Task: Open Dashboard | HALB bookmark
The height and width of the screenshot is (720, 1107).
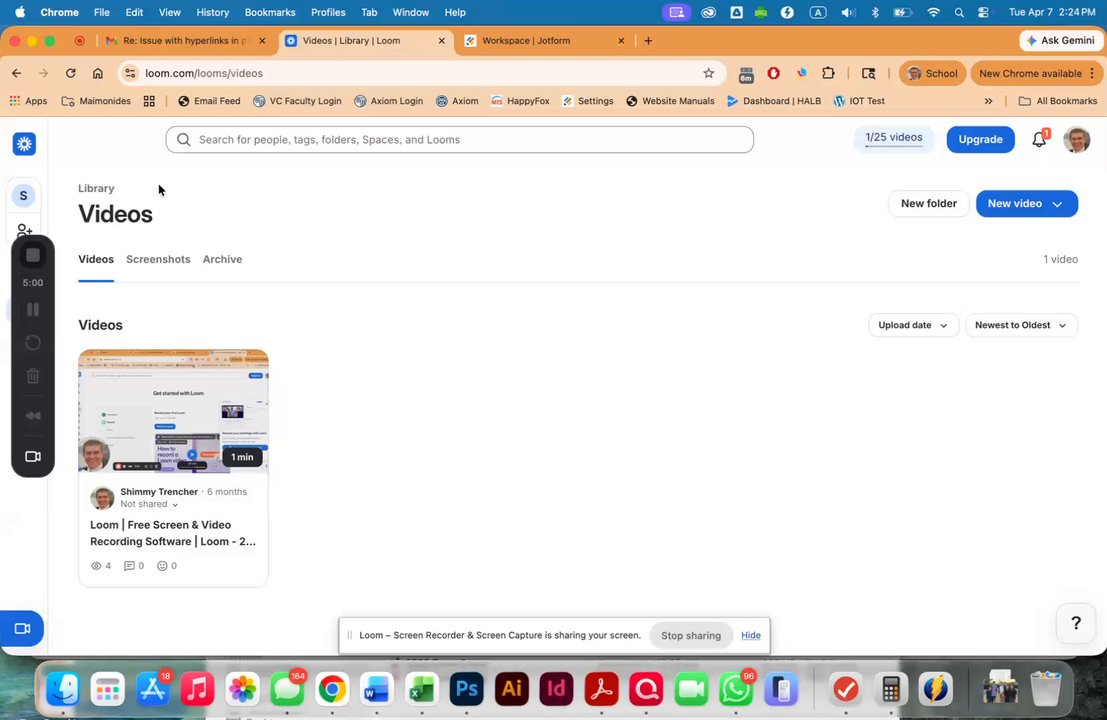Action: click(x=774, y=101)
